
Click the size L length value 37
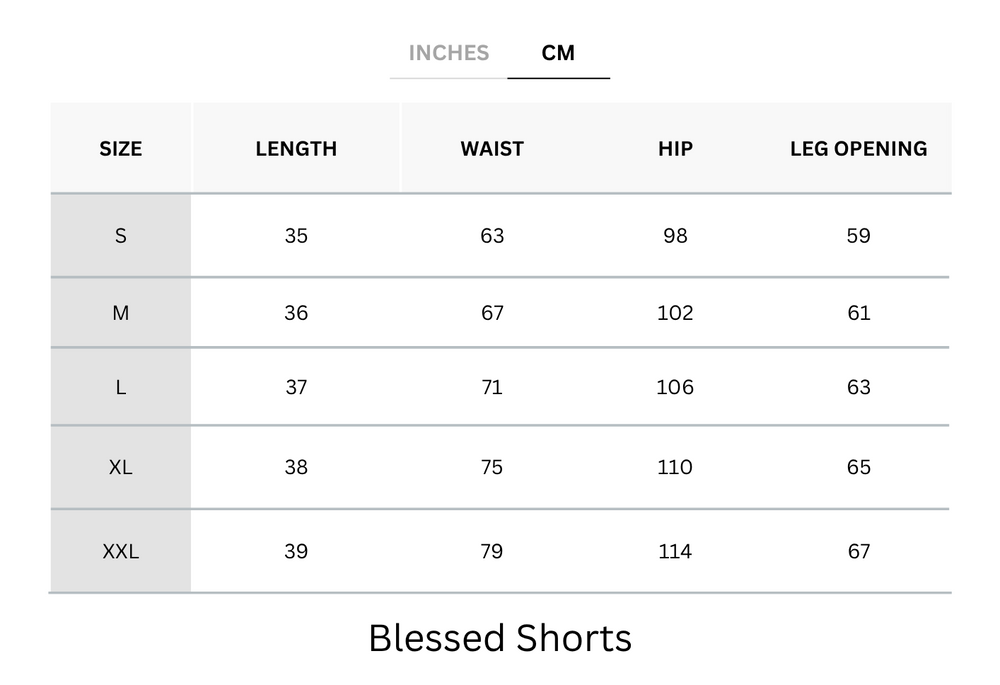(296, 387)
